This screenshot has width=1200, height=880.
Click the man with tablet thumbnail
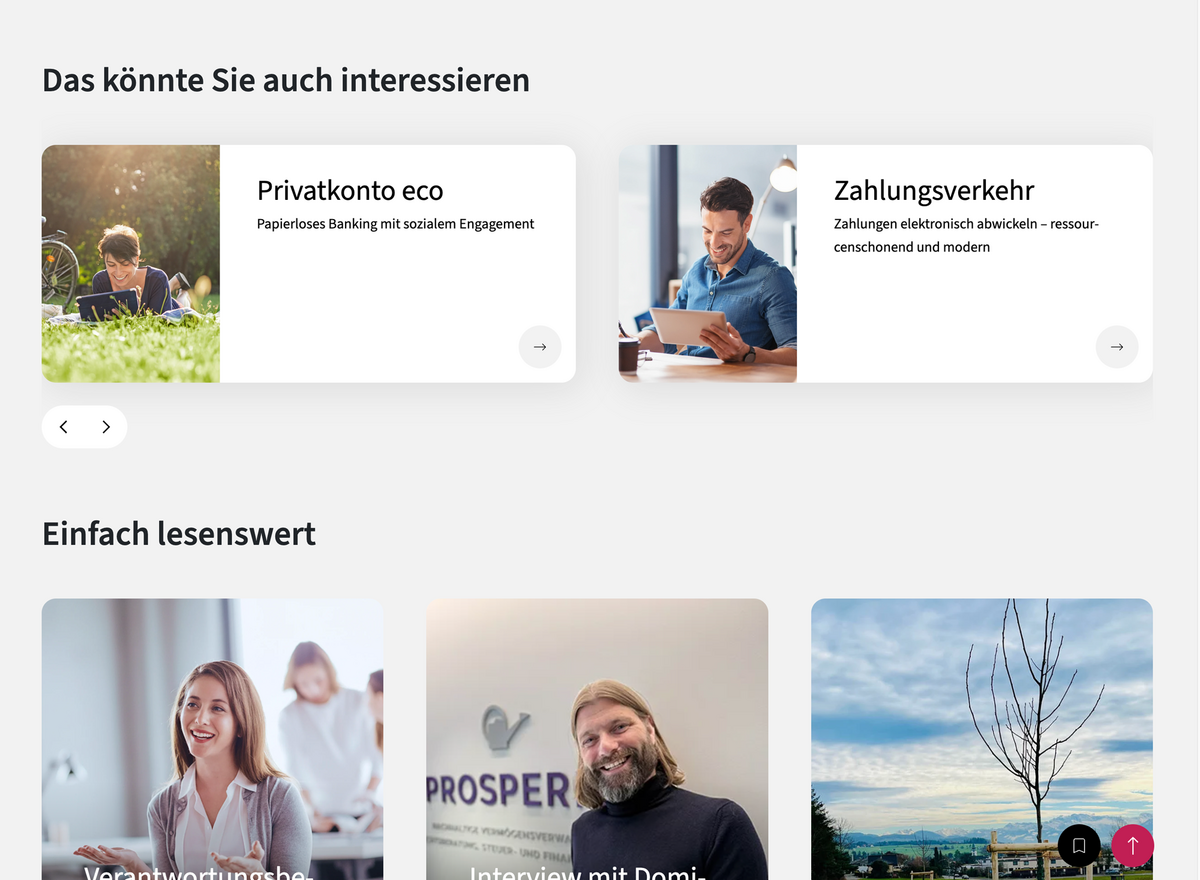pyautogui.click(x=708, y=264)
